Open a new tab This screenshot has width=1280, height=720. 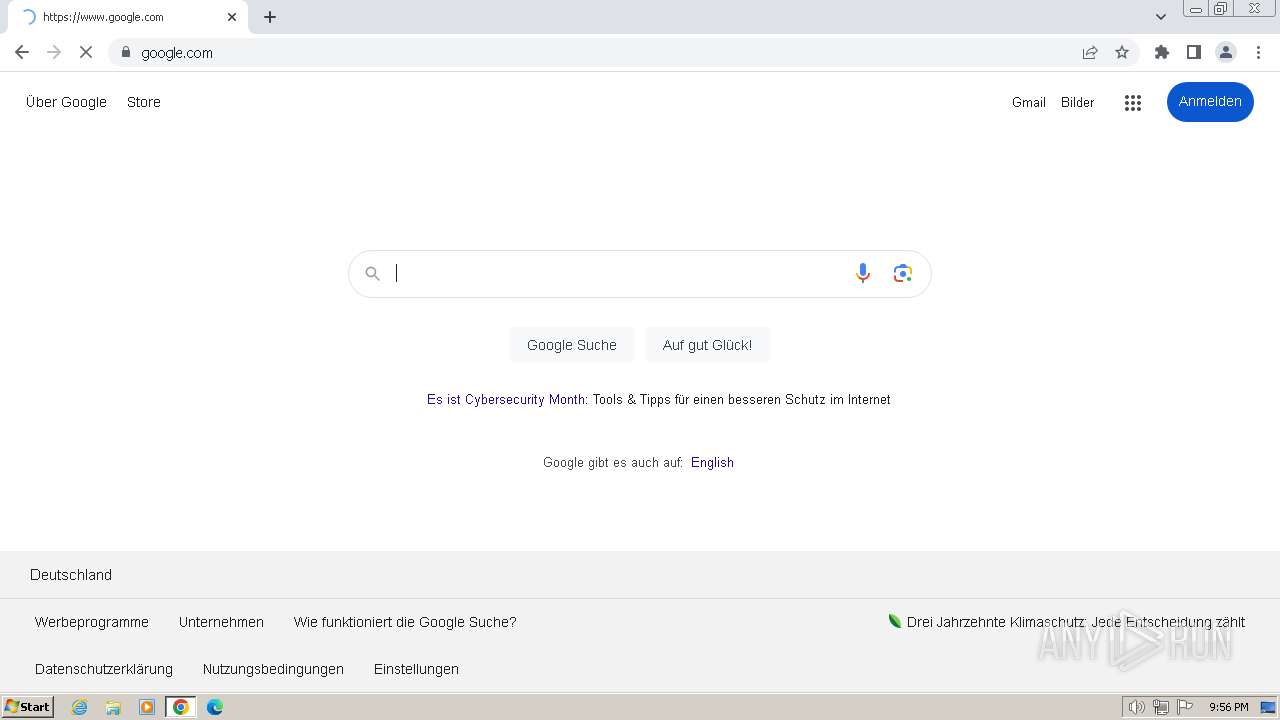pos(270,17)
